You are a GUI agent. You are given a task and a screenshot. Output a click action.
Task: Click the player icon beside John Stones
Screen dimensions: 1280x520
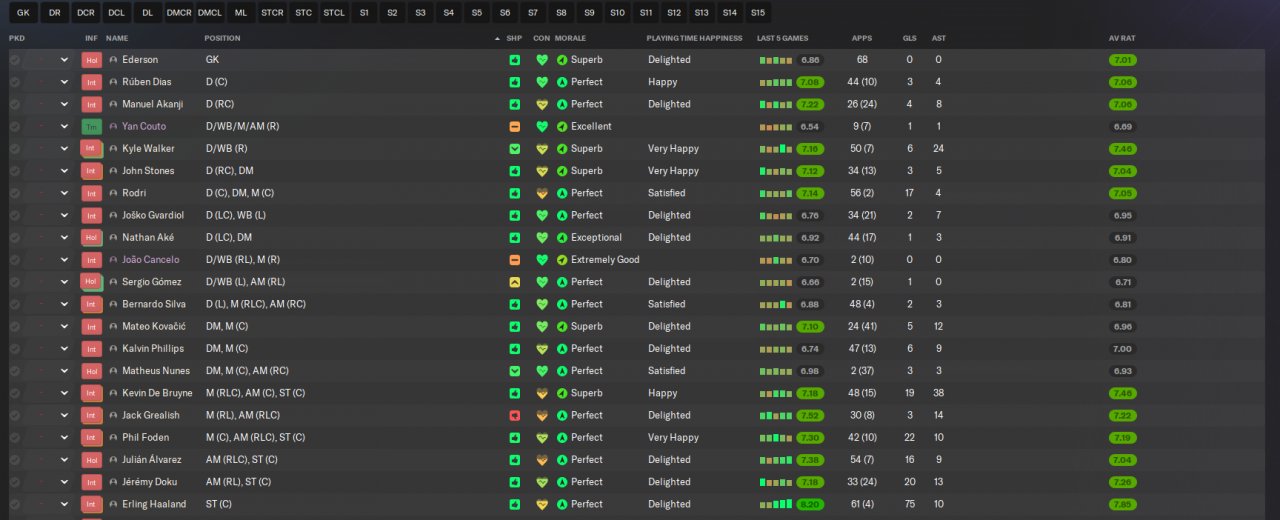[x=114, y=171]
